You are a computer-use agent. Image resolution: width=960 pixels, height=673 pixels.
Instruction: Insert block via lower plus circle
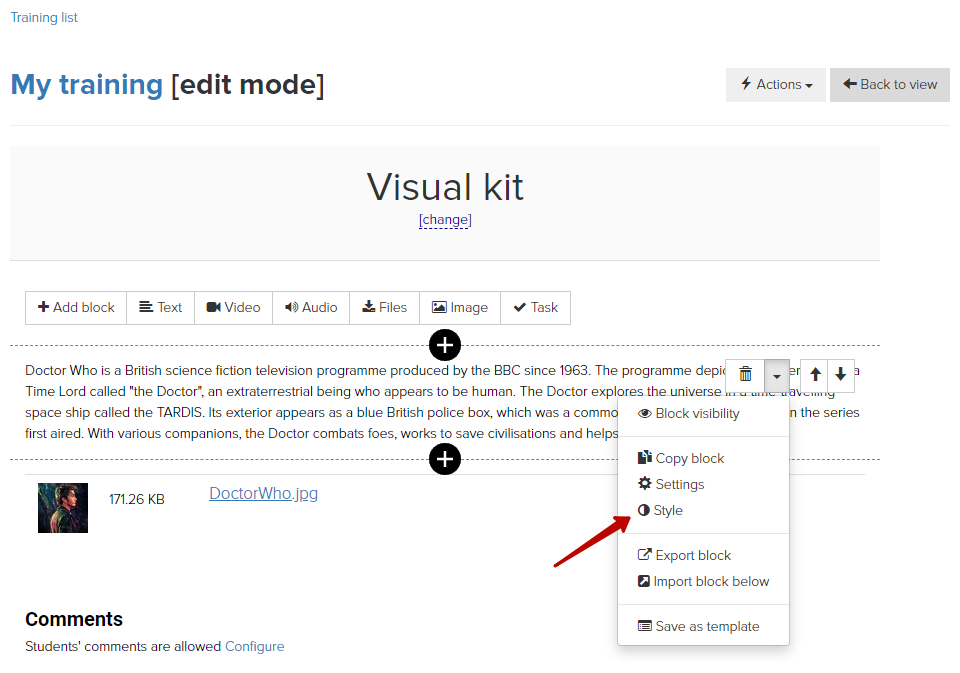click(445, 459)
